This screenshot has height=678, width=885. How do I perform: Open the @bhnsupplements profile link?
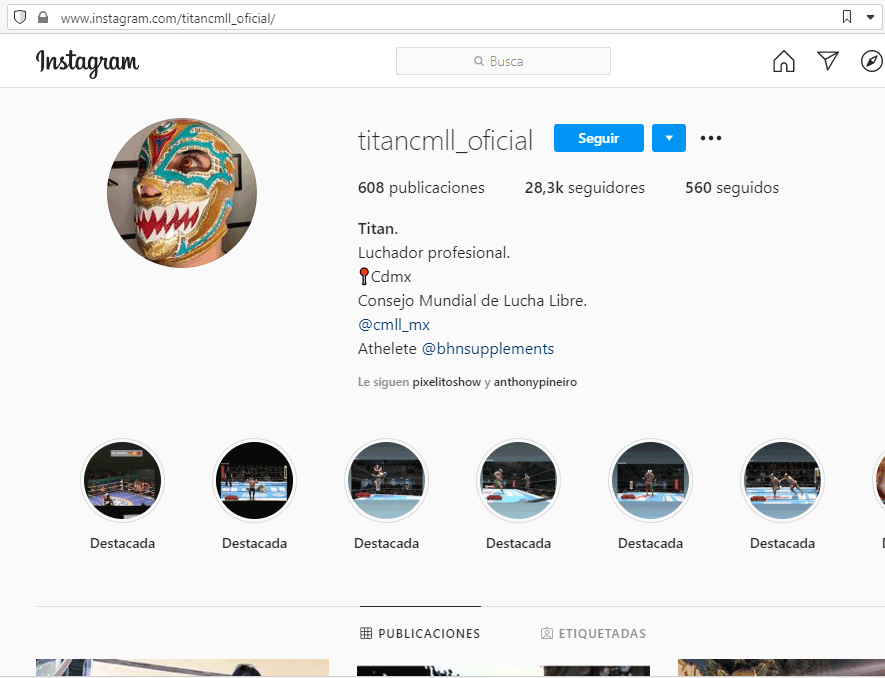coord(489,348)
